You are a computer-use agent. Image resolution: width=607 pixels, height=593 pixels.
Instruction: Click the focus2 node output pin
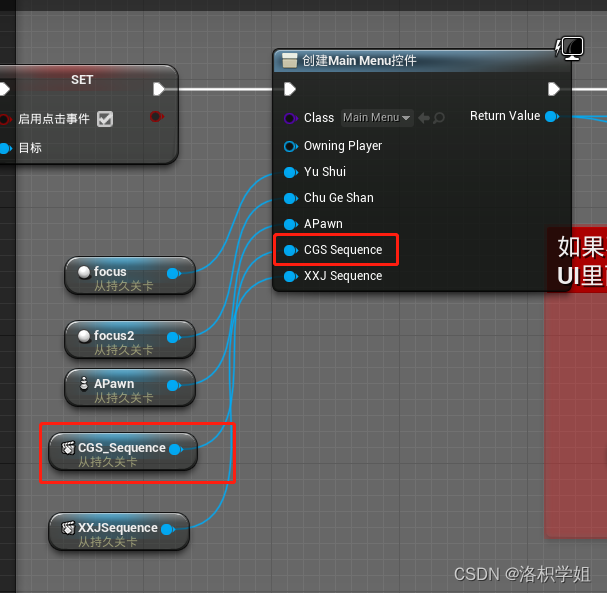[174, 338]
